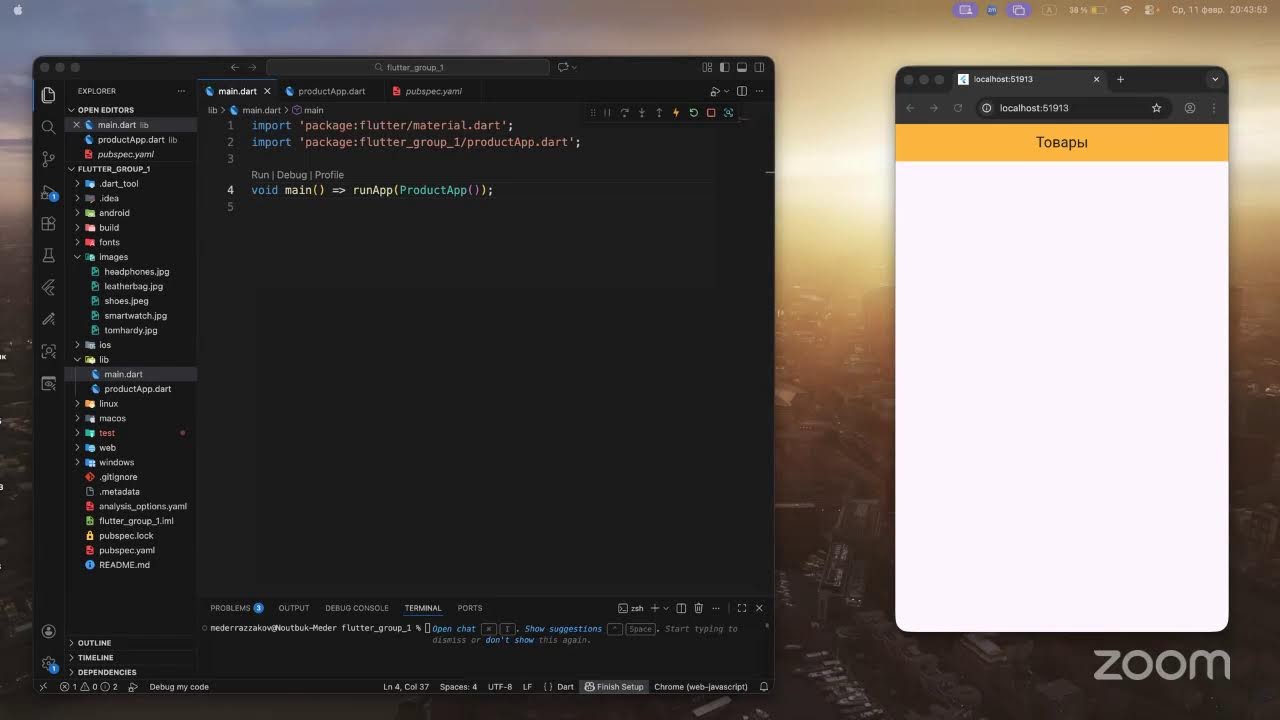Click Debug my code in the status bar
Screen dimensions: 1280x720
pyautogui.click(x=179, y=687)
